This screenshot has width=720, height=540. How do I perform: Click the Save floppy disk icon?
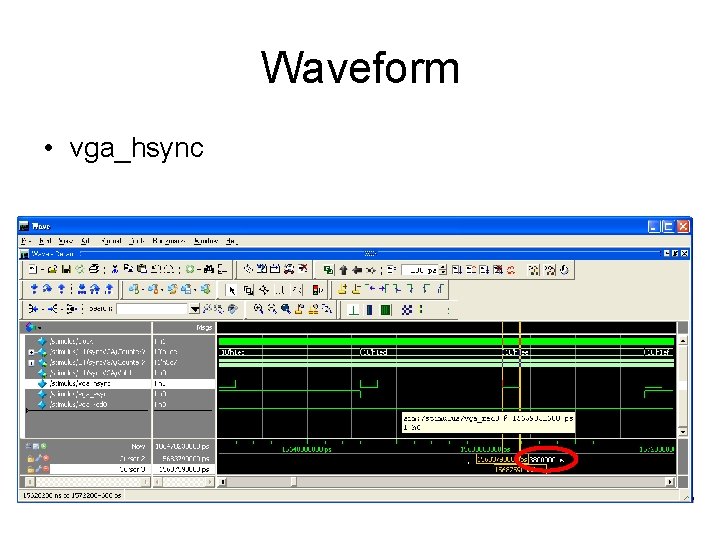click(66, 270)
